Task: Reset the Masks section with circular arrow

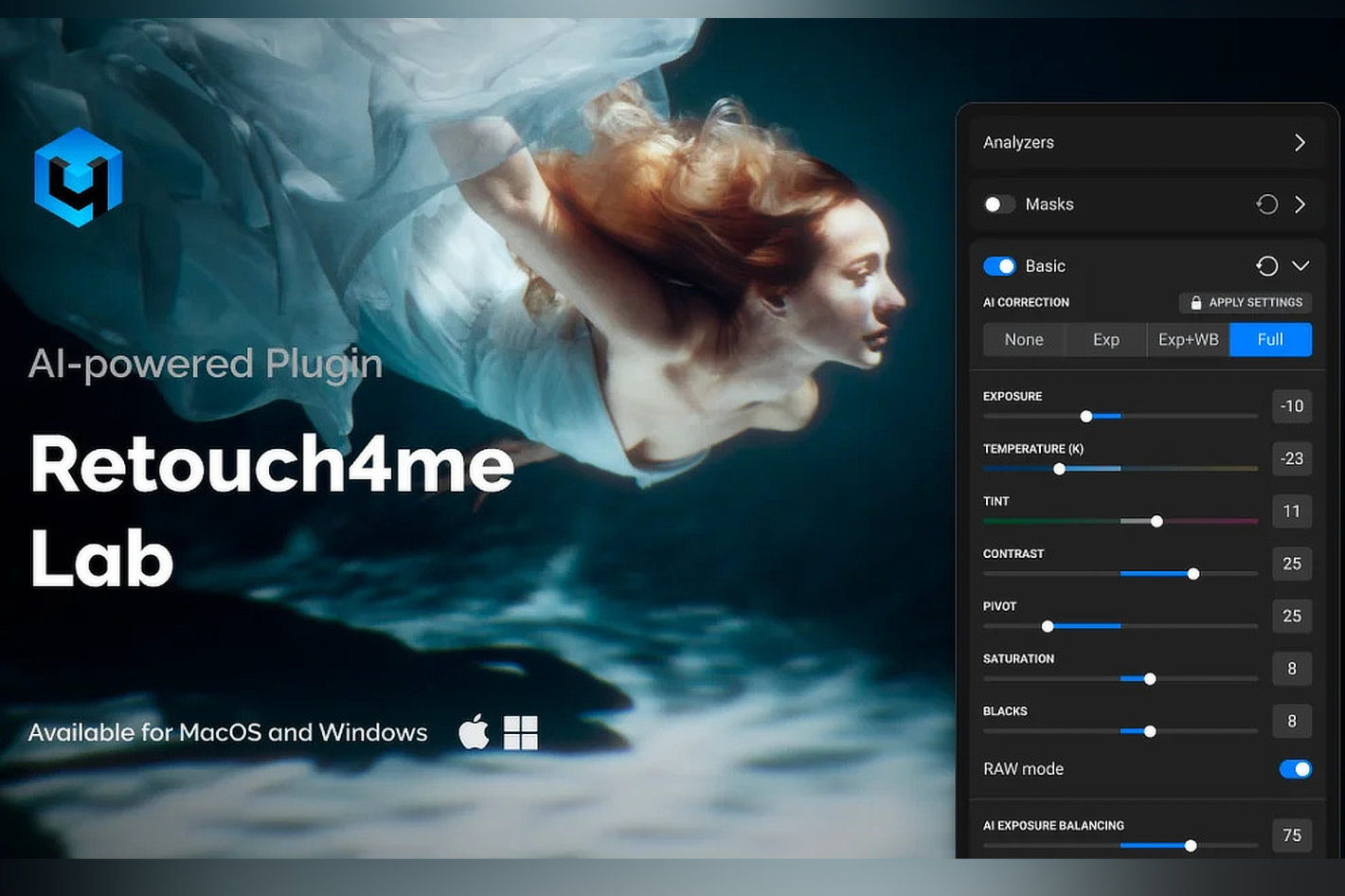Action: (1266, 205)
